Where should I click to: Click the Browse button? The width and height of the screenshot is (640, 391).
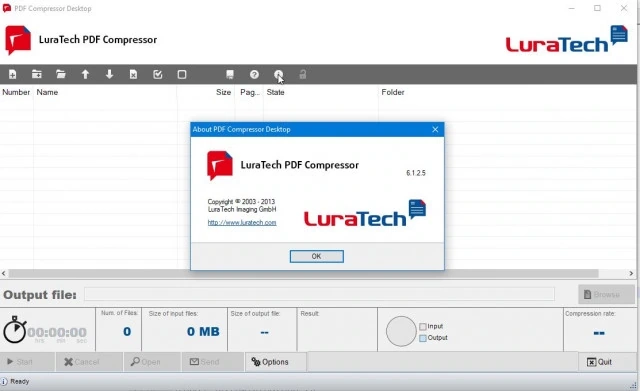[x=607, y=294]
